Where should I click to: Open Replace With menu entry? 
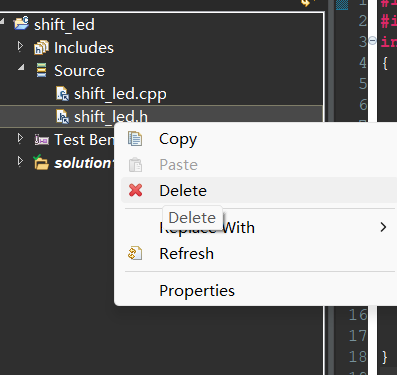click(x=260, y=227)
